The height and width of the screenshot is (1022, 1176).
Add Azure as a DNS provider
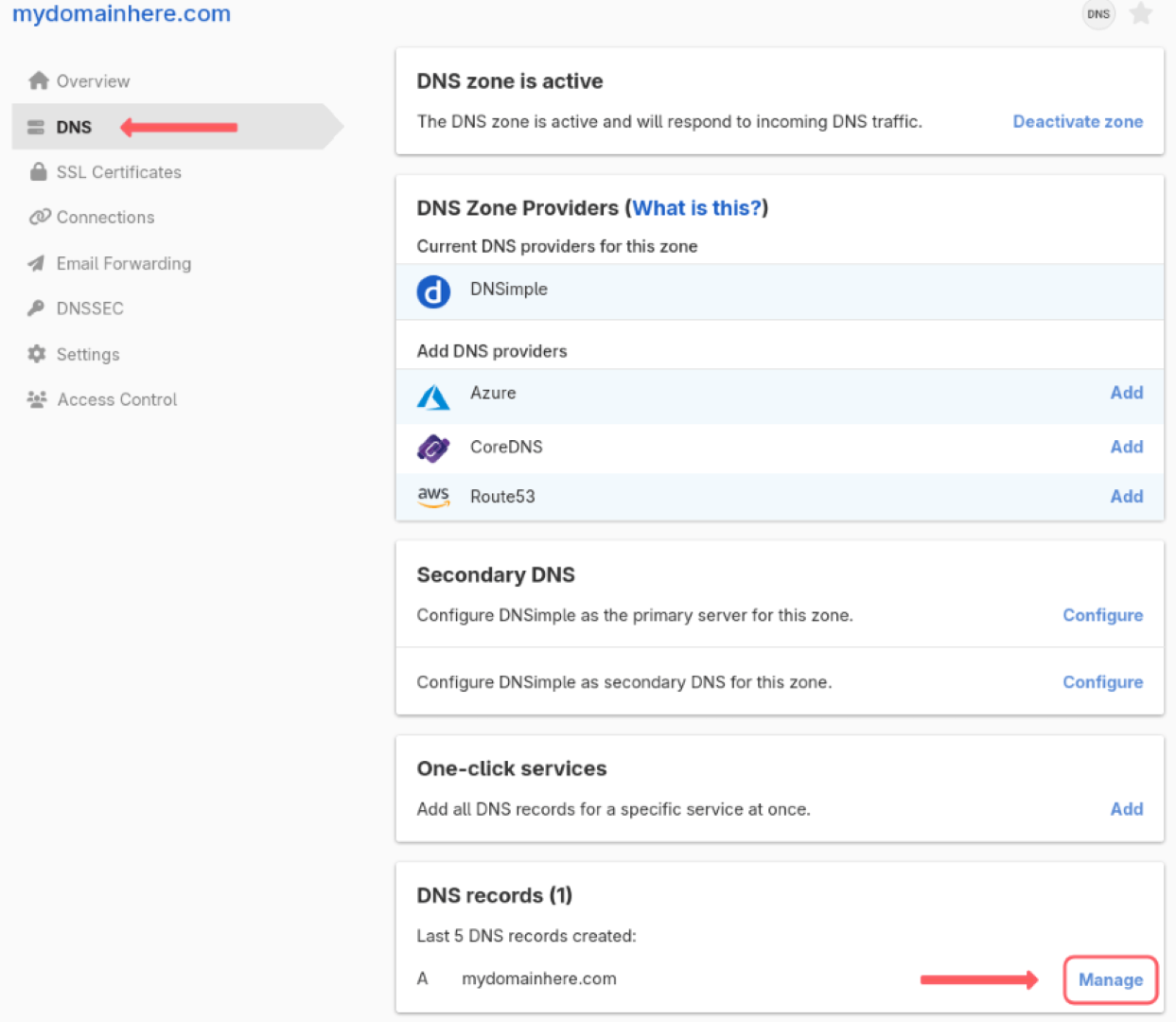coord(1127,393)
